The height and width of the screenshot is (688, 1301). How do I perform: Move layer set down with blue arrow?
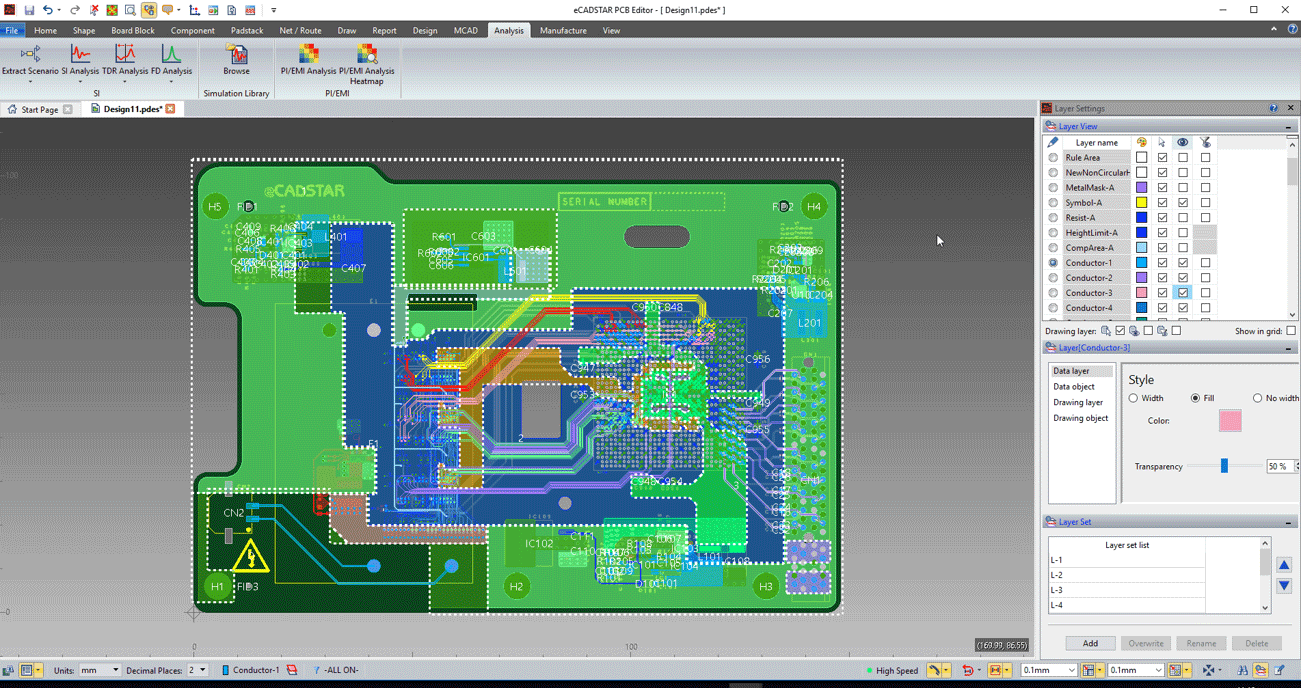pyautogui.click(x=1284, y=585)
